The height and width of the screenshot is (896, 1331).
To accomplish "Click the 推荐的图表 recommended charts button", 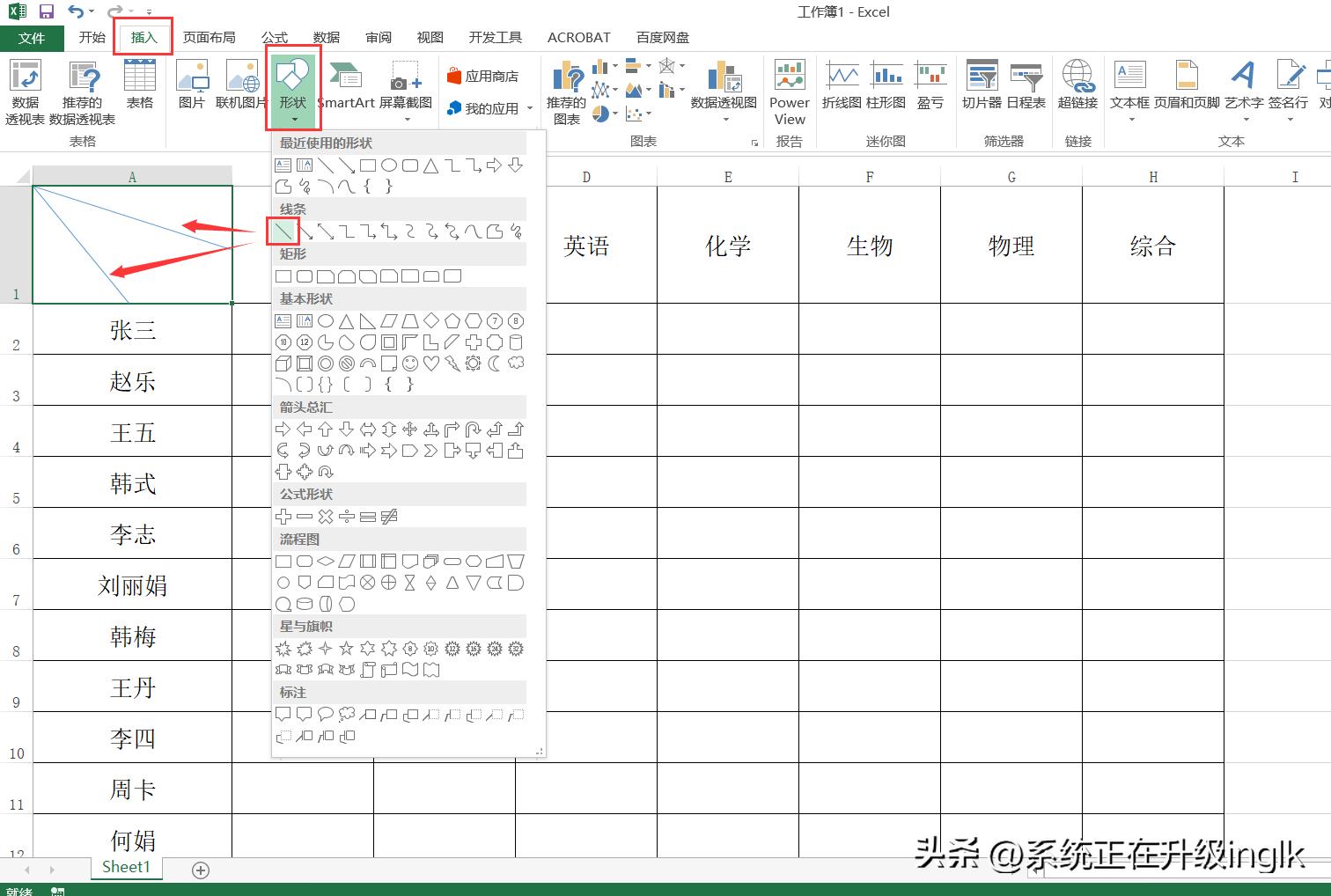I will coord(566,92).
